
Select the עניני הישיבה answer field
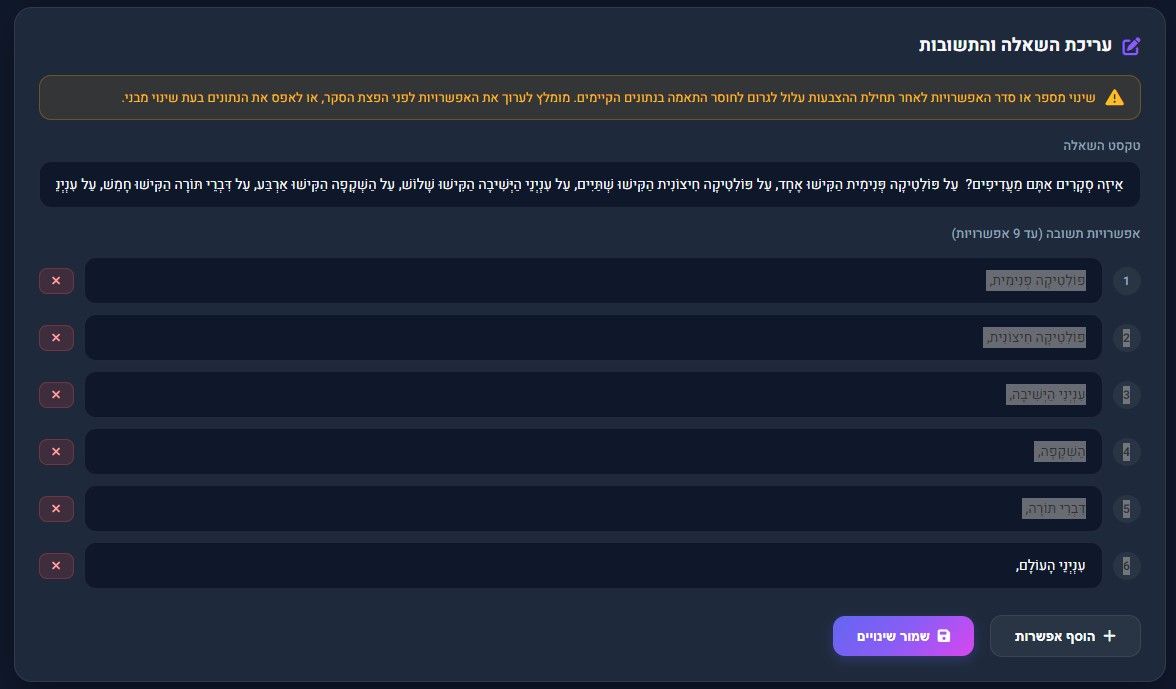593,394
